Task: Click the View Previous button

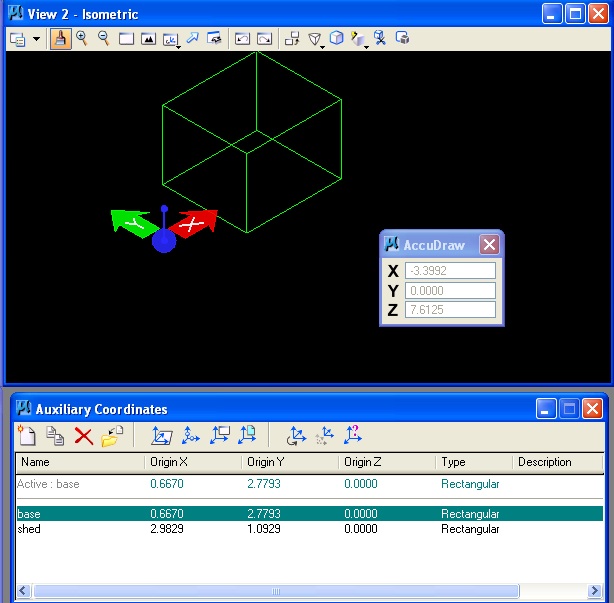Action: click(242, 39)
